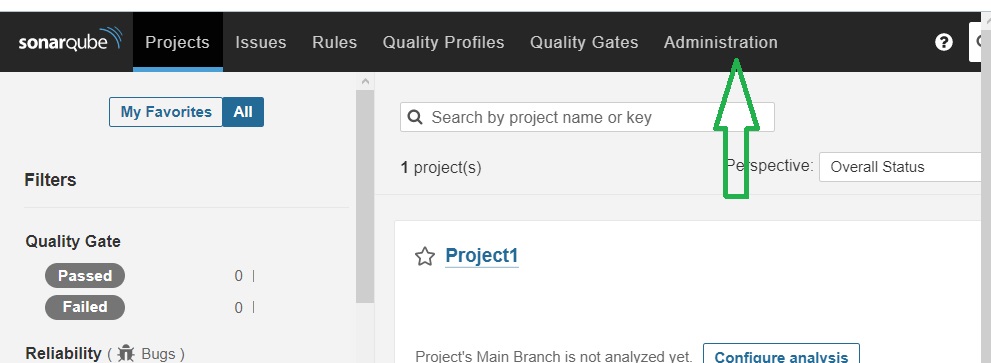Image resolution: width=991 pixels, height=363 pixels.
Task: Click the Configure analysis button
Action: [x=781, y=355]
